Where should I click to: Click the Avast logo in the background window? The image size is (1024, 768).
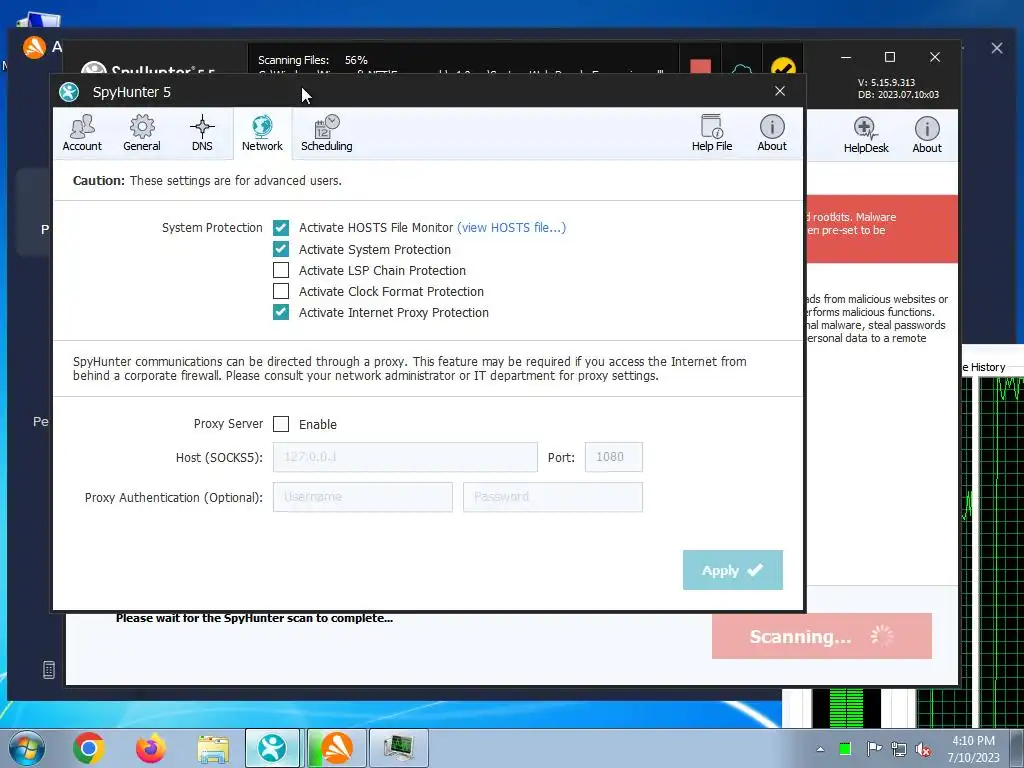click(34, 47)
